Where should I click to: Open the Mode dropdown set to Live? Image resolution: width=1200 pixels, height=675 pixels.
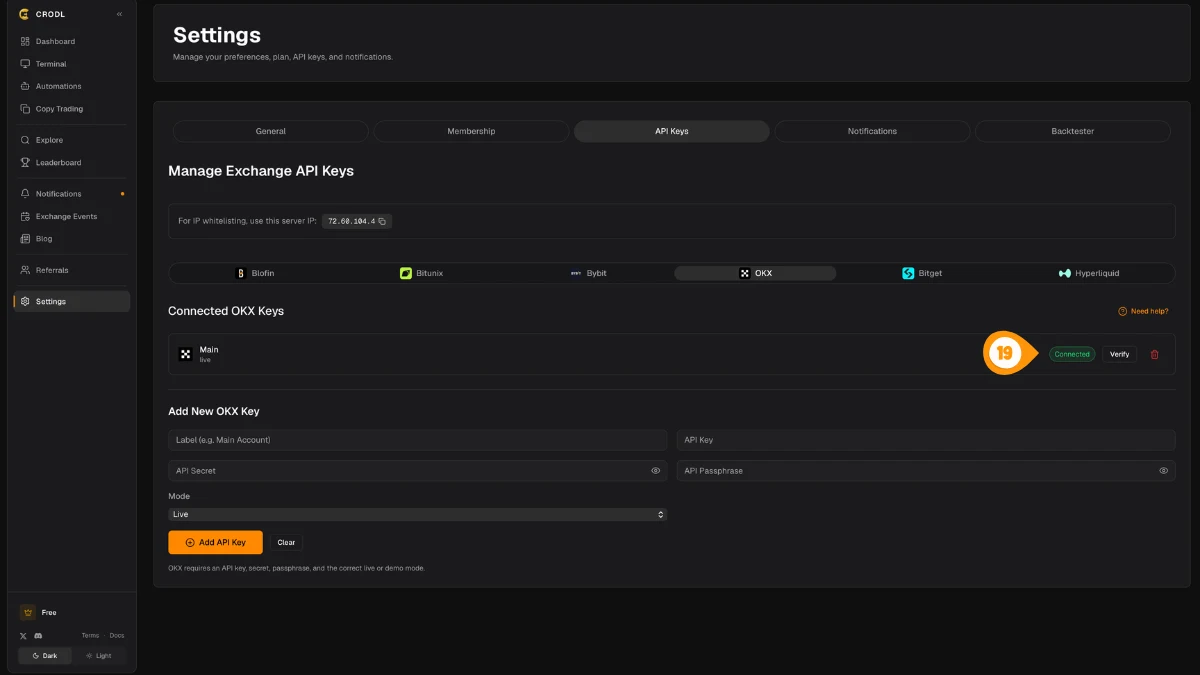[417, 514]
